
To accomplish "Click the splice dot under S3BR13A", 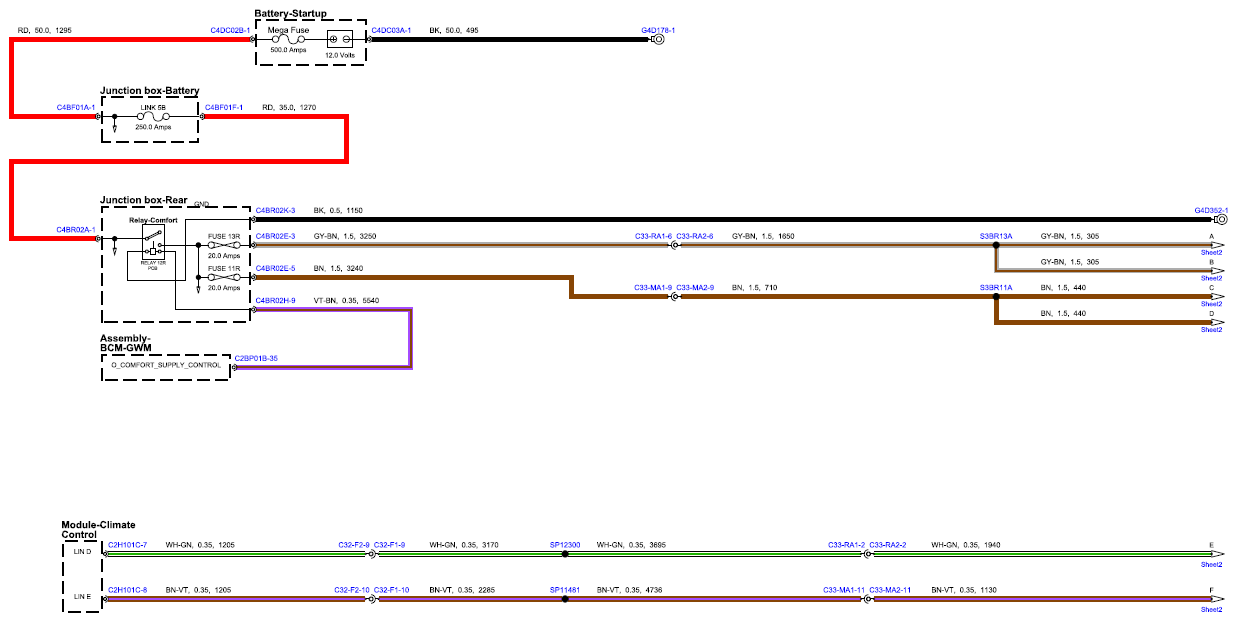I will pos(996,246).
